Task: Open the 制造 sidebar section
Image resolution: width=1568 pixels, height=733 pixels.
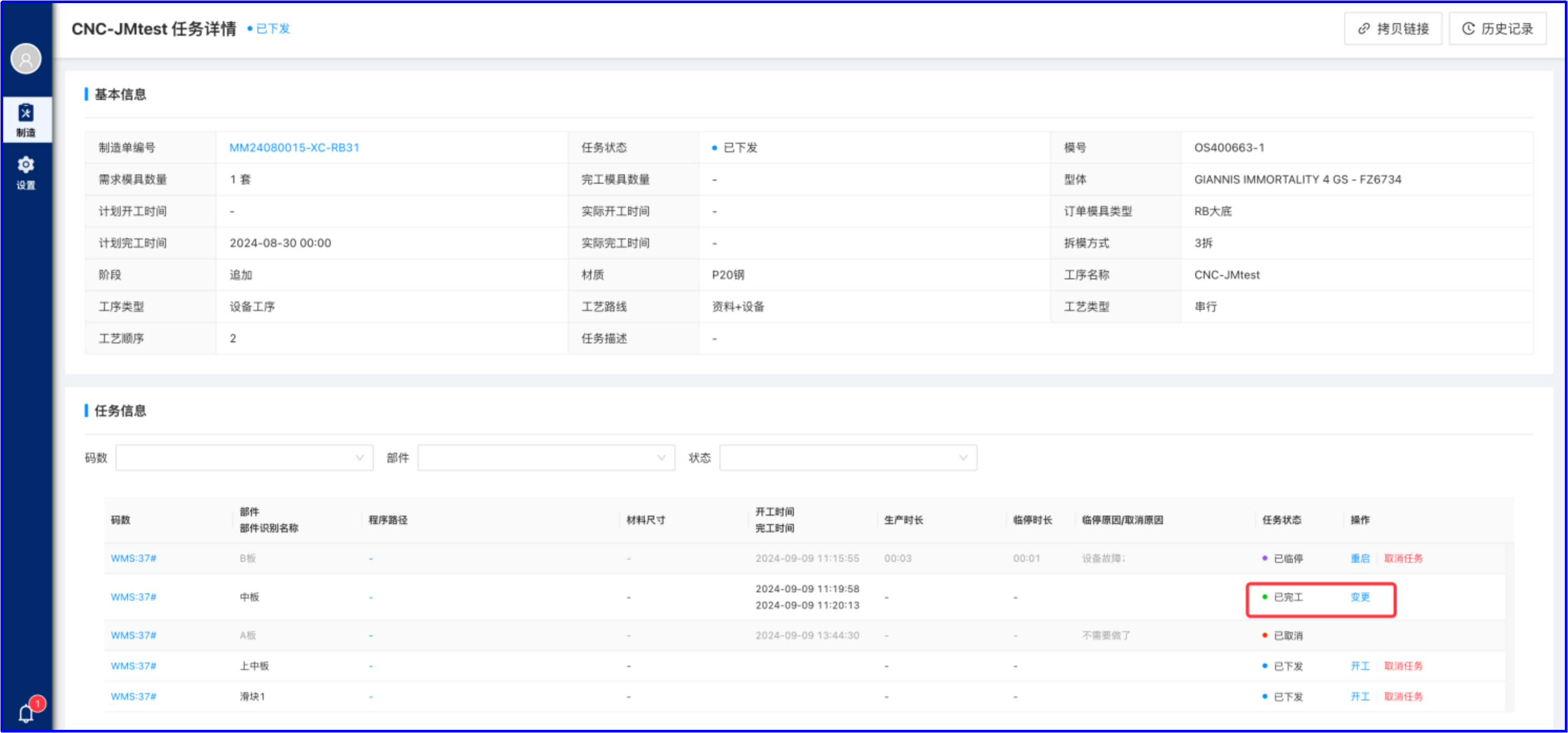Action: point(26,120)
